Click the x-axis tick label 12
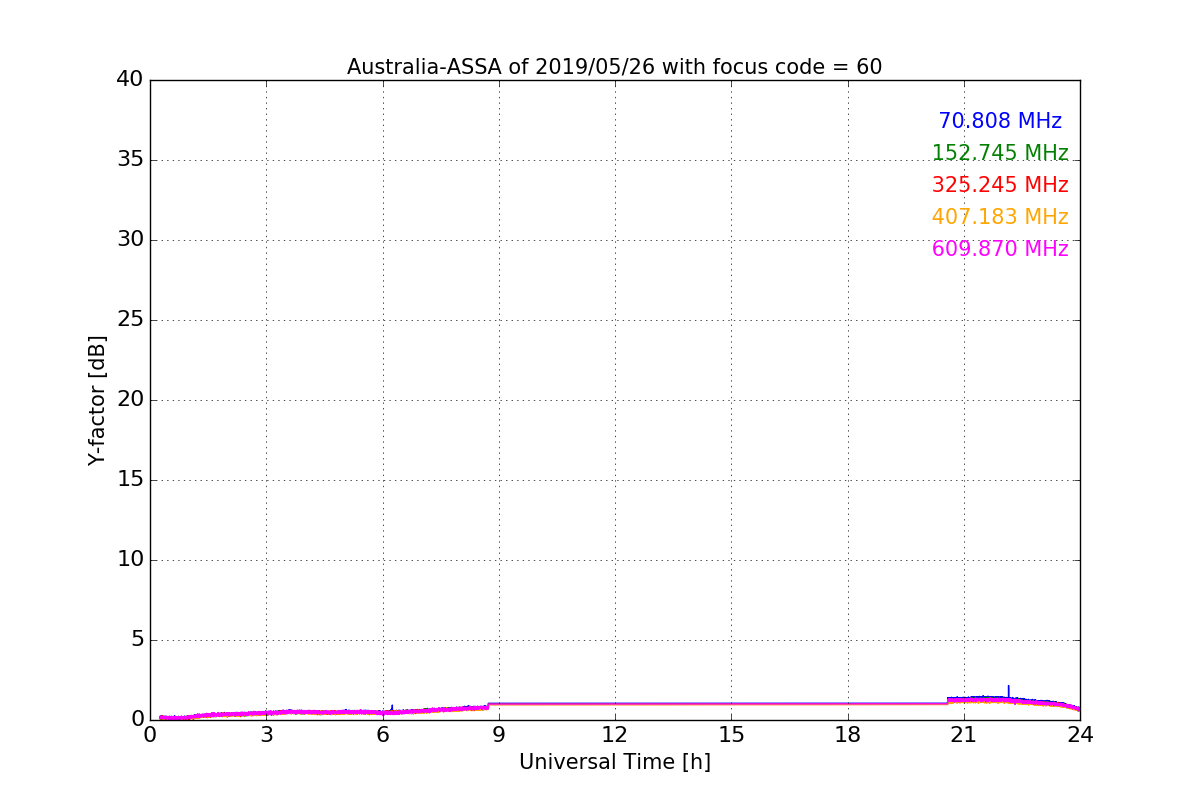1200x800 pixels. [615, 735]
